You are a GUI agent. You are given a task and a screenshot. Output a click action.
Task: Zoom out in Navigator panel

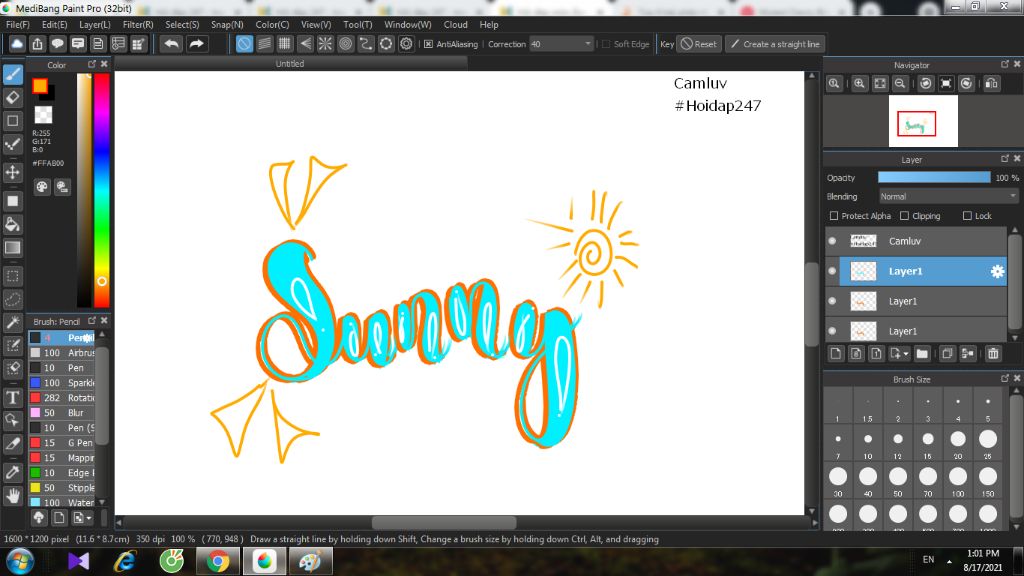pyautogui.click(x=900, y=84)
